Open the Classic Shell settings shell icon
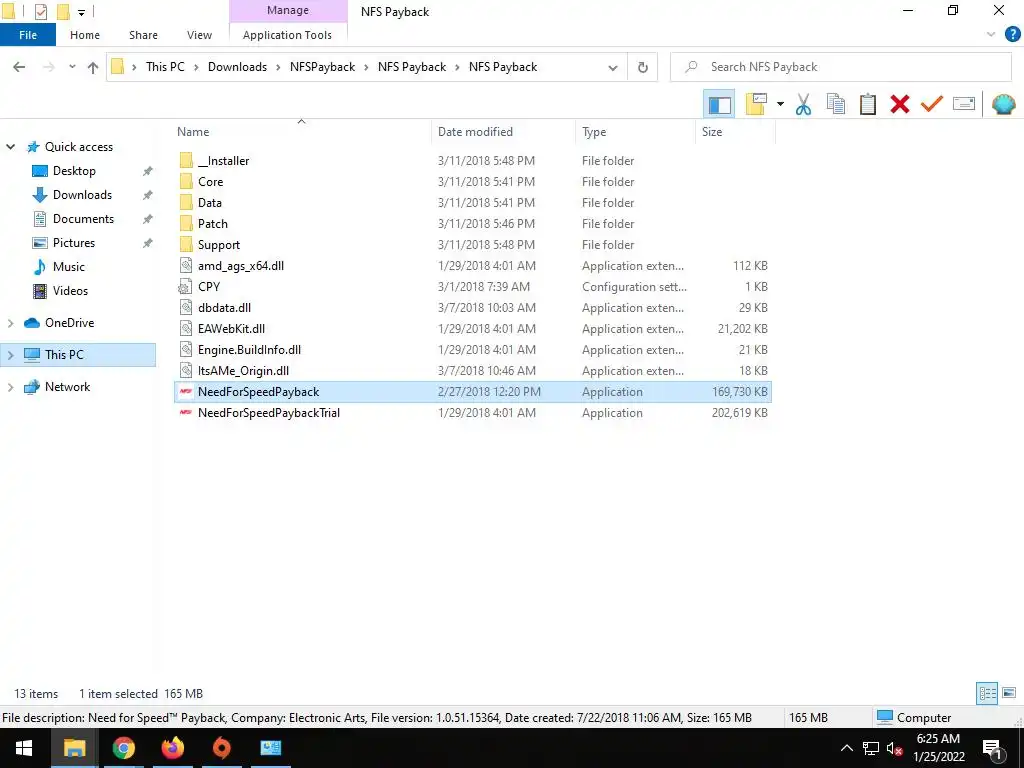The image size is (1024, 768). 1003,104
